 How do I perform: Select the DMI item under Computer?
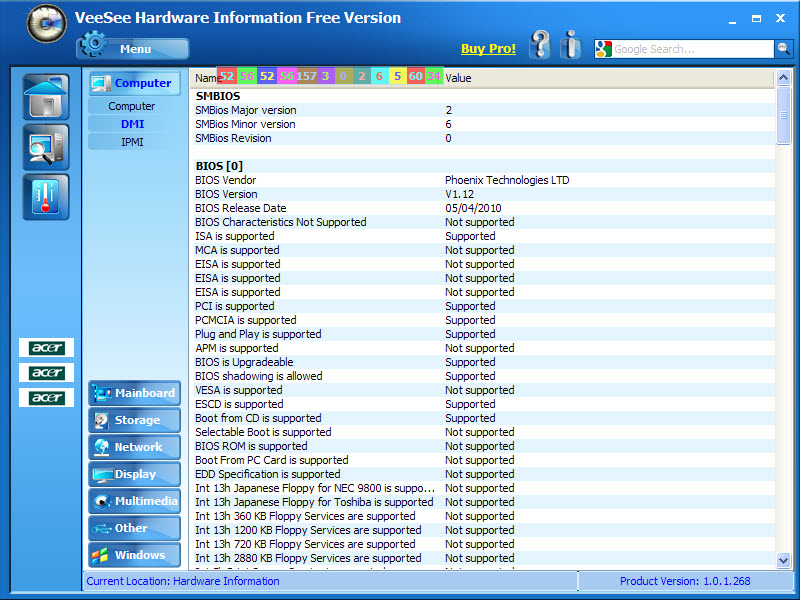click(x=132, y=124)
